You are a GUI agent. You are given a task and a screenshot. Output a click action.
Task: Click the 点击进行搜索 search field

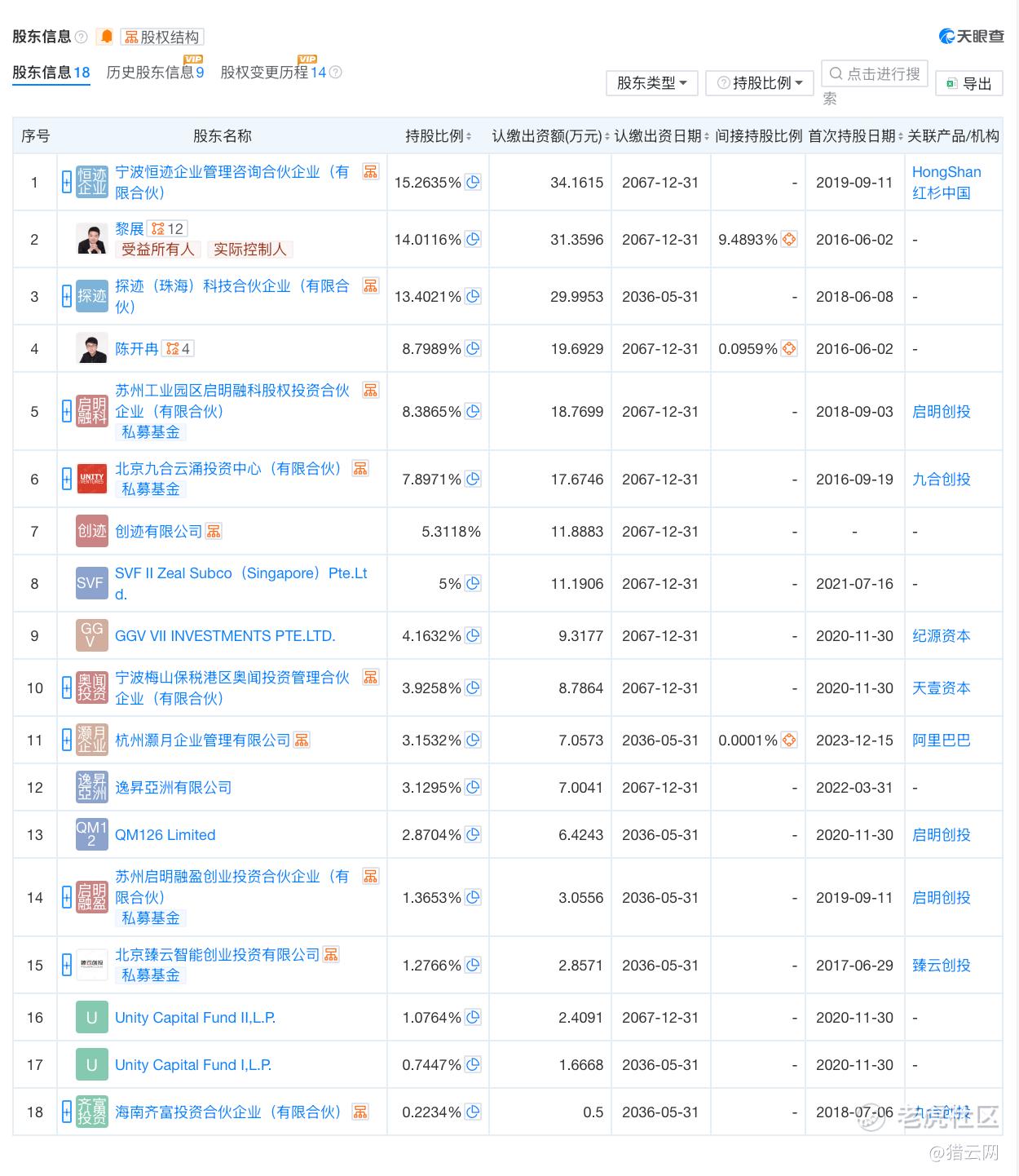click(x=875, y=74)
